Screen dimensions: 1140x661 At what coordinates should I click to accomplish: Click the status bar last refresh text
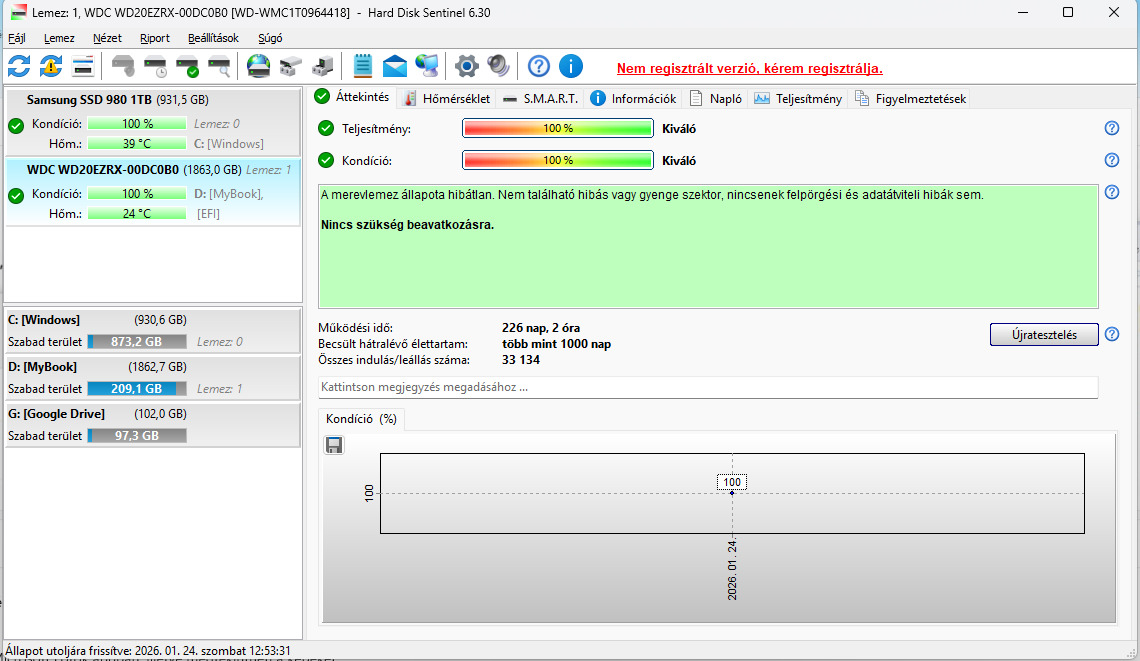148,651
